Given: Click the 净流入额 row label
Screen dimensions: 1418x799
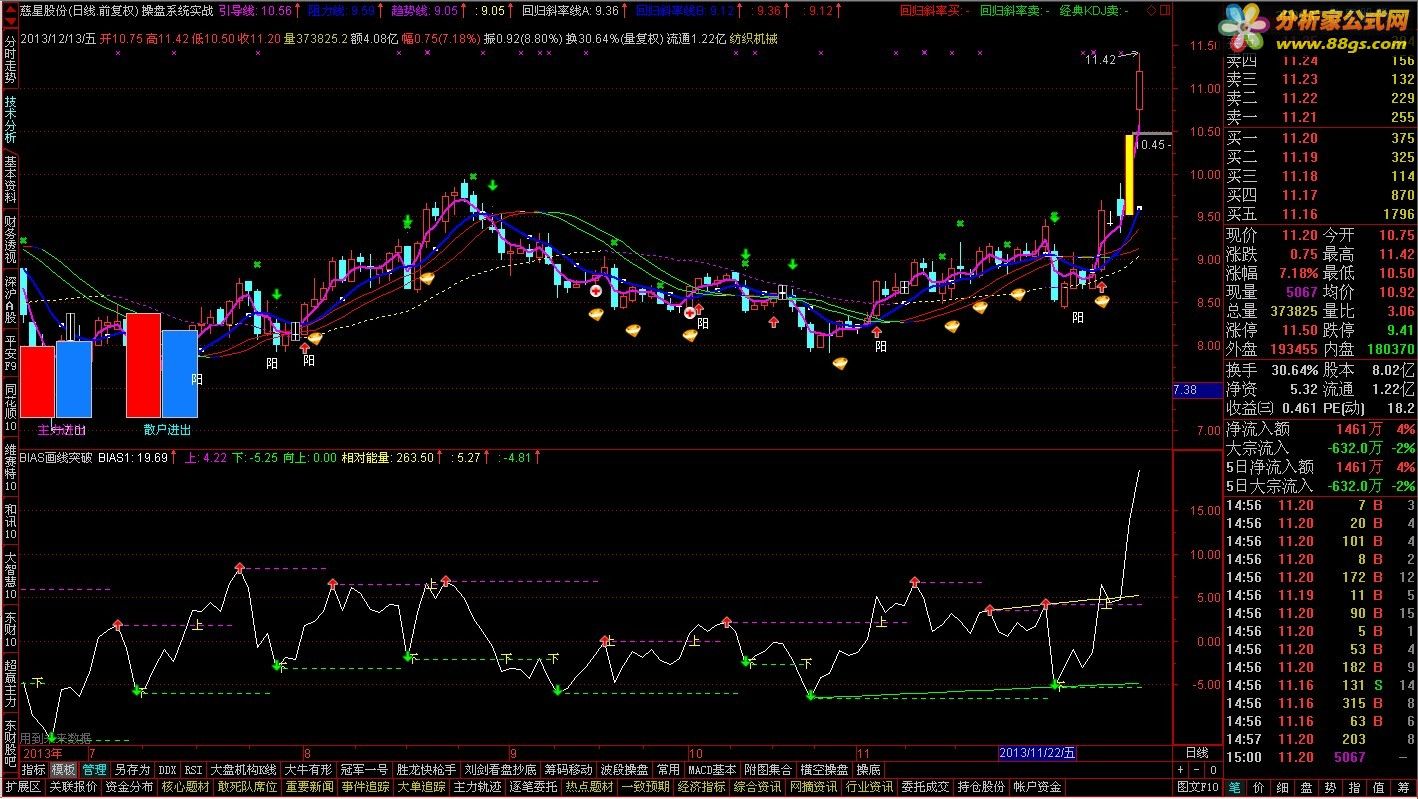Looking at the screenshot, I should click(1258, 430).
